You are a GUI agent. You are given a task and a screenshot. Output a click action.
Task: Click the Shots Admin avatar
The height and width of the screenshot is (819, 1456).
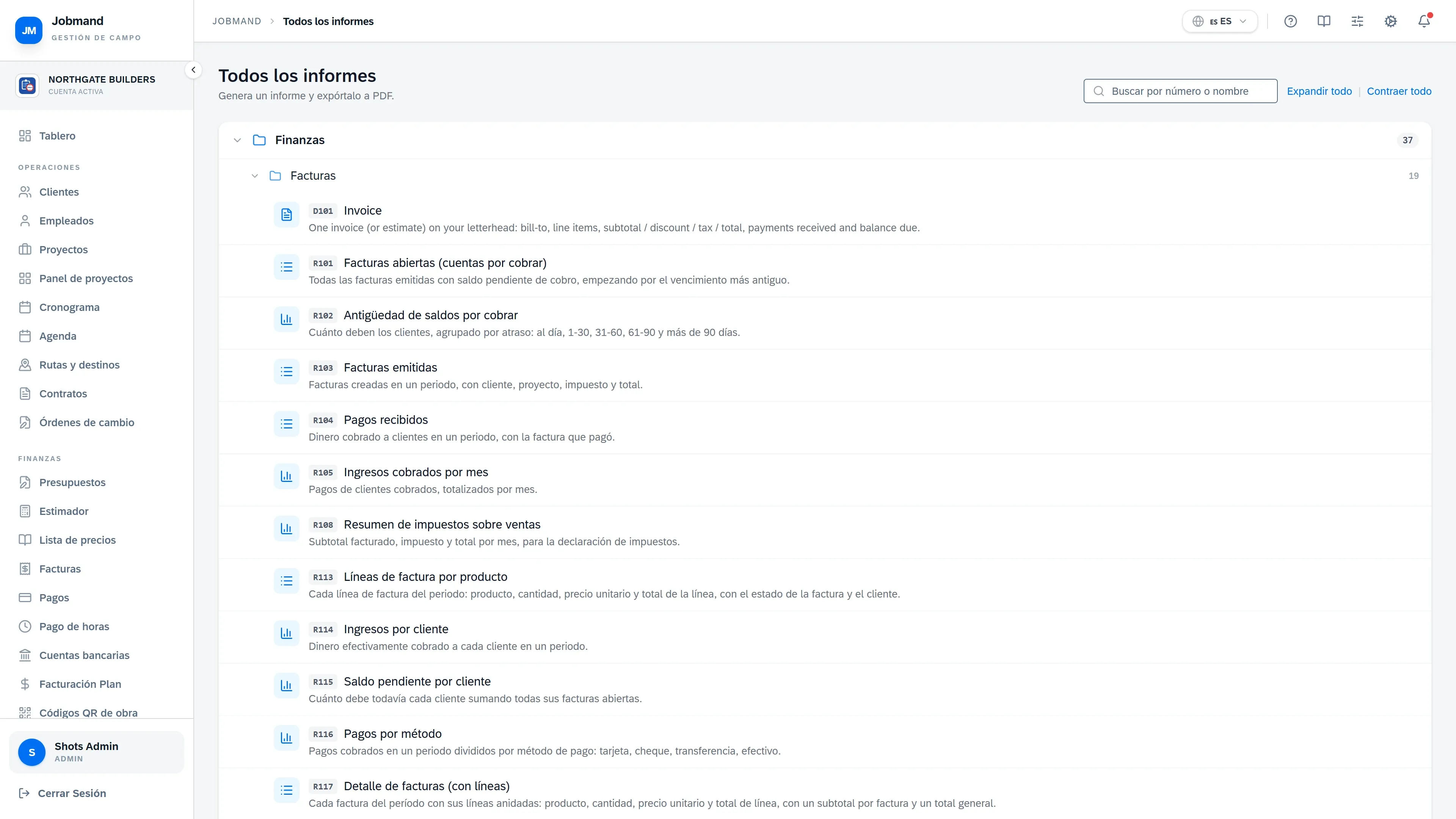point(31,752)
